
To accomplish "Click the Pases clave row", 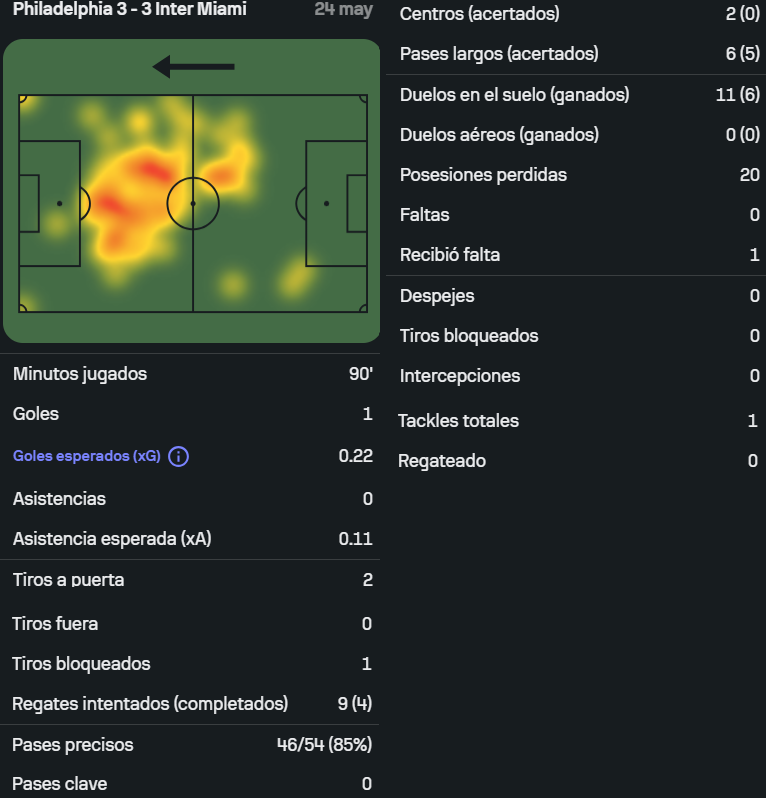I will coord(192,784).
